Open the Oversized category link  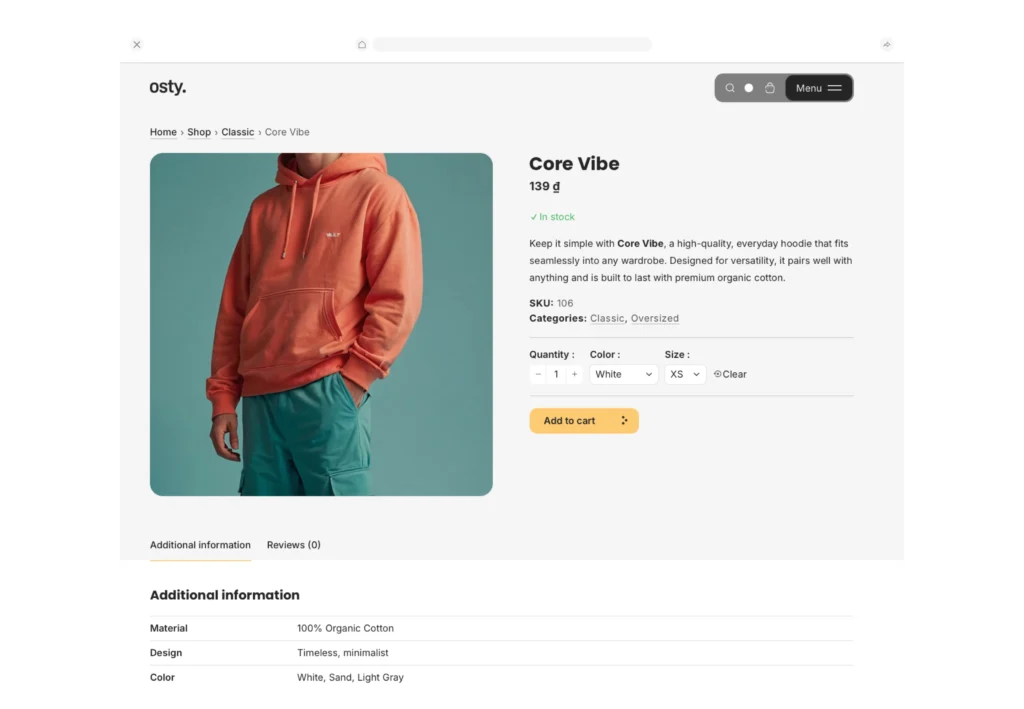tap(654, 319)
